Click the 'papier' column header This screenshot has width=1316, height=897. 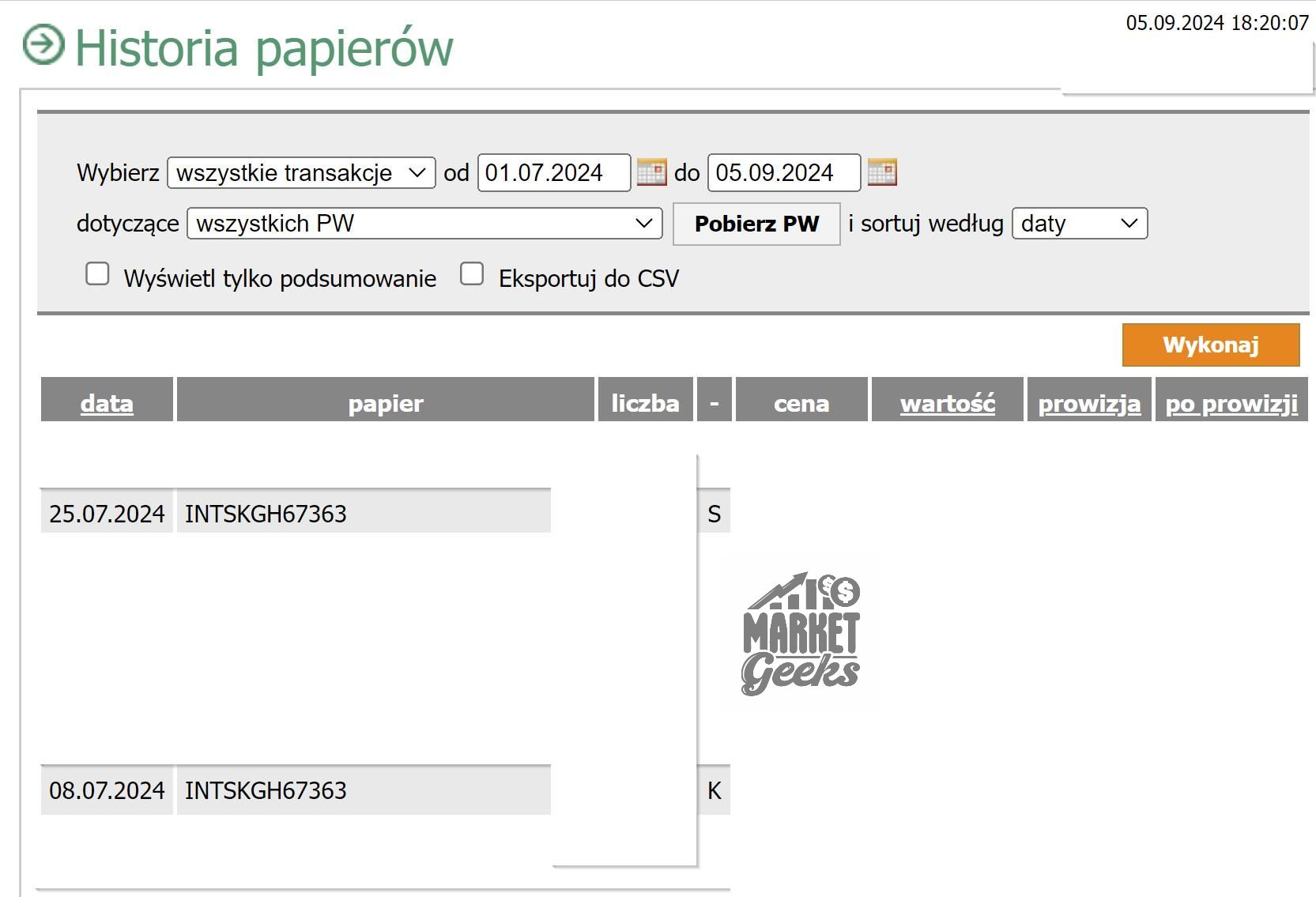click(386, 404)
